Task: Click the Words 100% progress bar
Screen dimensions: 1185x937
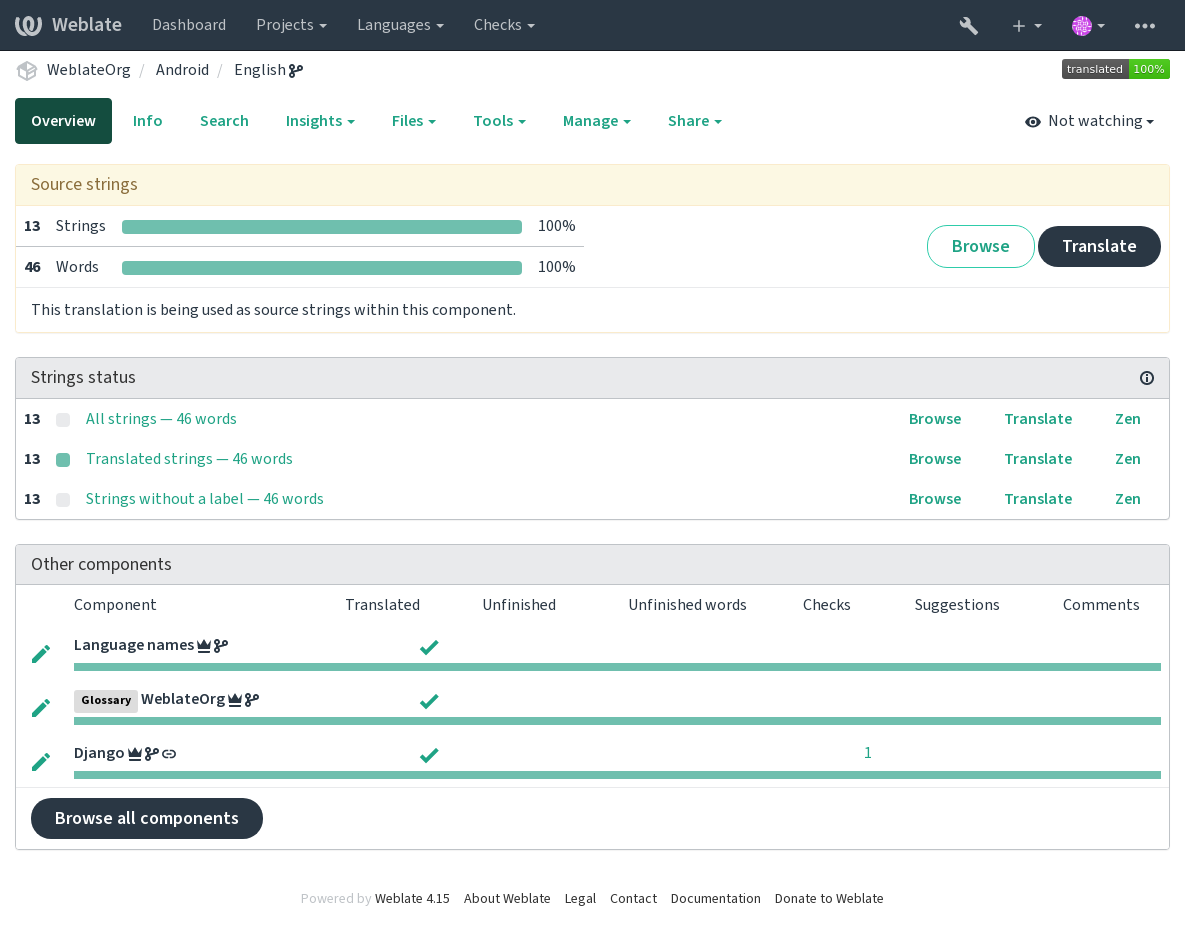Action: (x=322, y=267)
